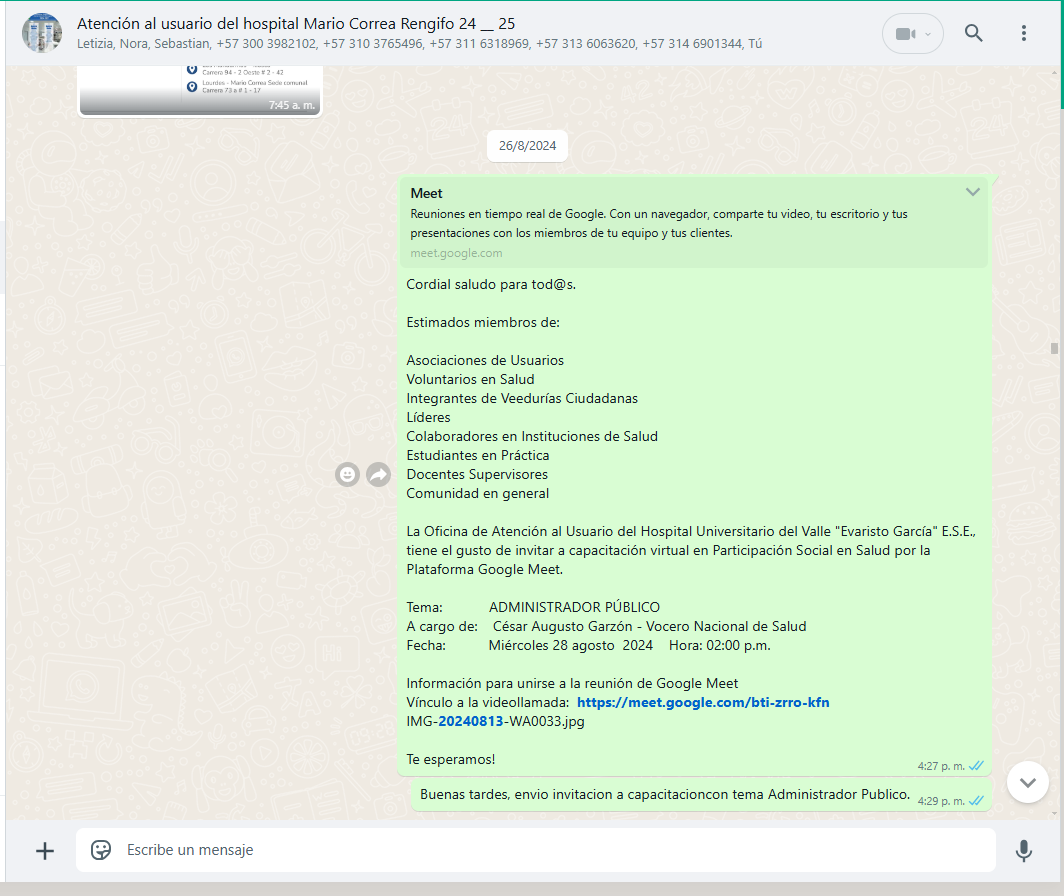The height and width of the screenshot is (896, 1064).
Task: Click the chat scrollbar thumb
Action: click(x=1054, y=348)
